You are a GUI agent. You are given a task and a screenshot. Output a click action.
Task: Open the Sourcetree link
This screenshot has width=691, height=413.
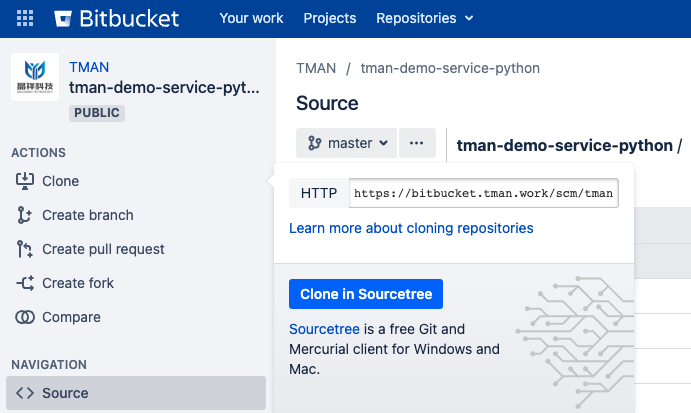click(x=324, y=329)
